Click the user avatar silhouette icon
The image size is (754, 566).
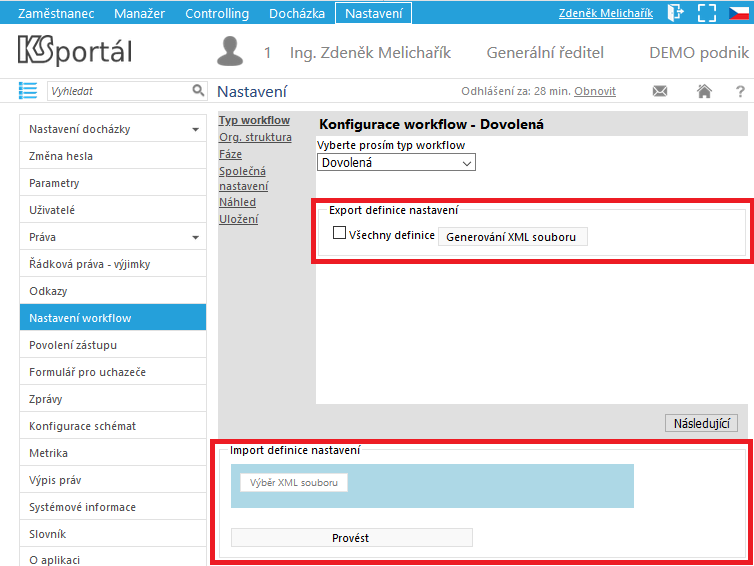pyautogui.click(x=230, y=51)
